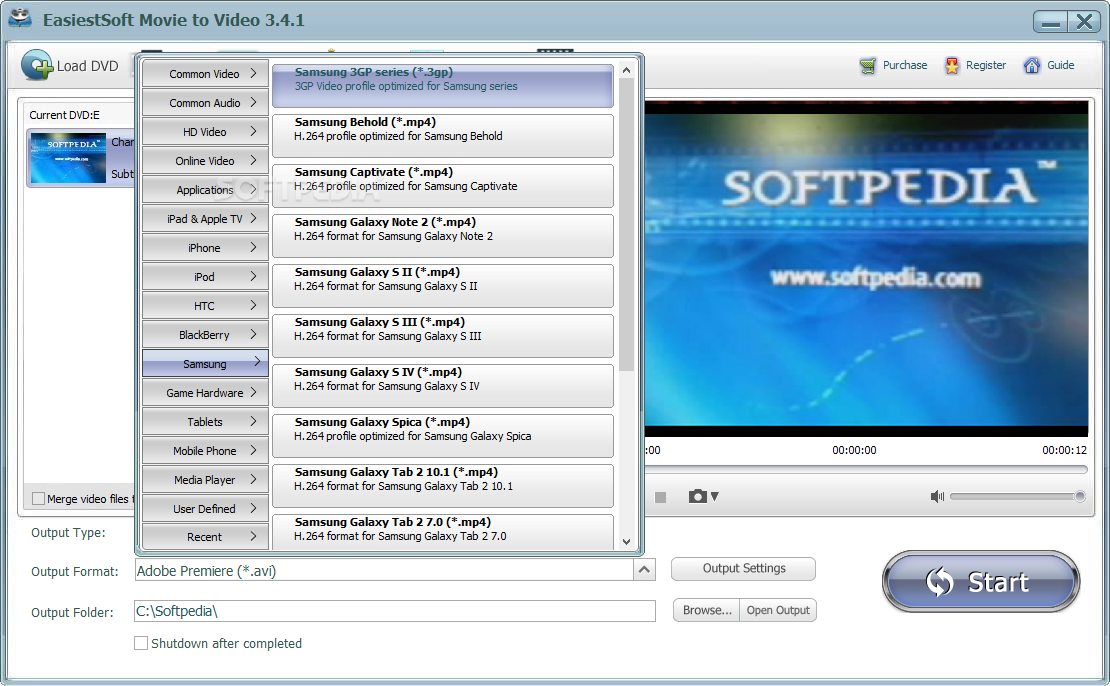Click the Guide house icon

(1032, 66)
